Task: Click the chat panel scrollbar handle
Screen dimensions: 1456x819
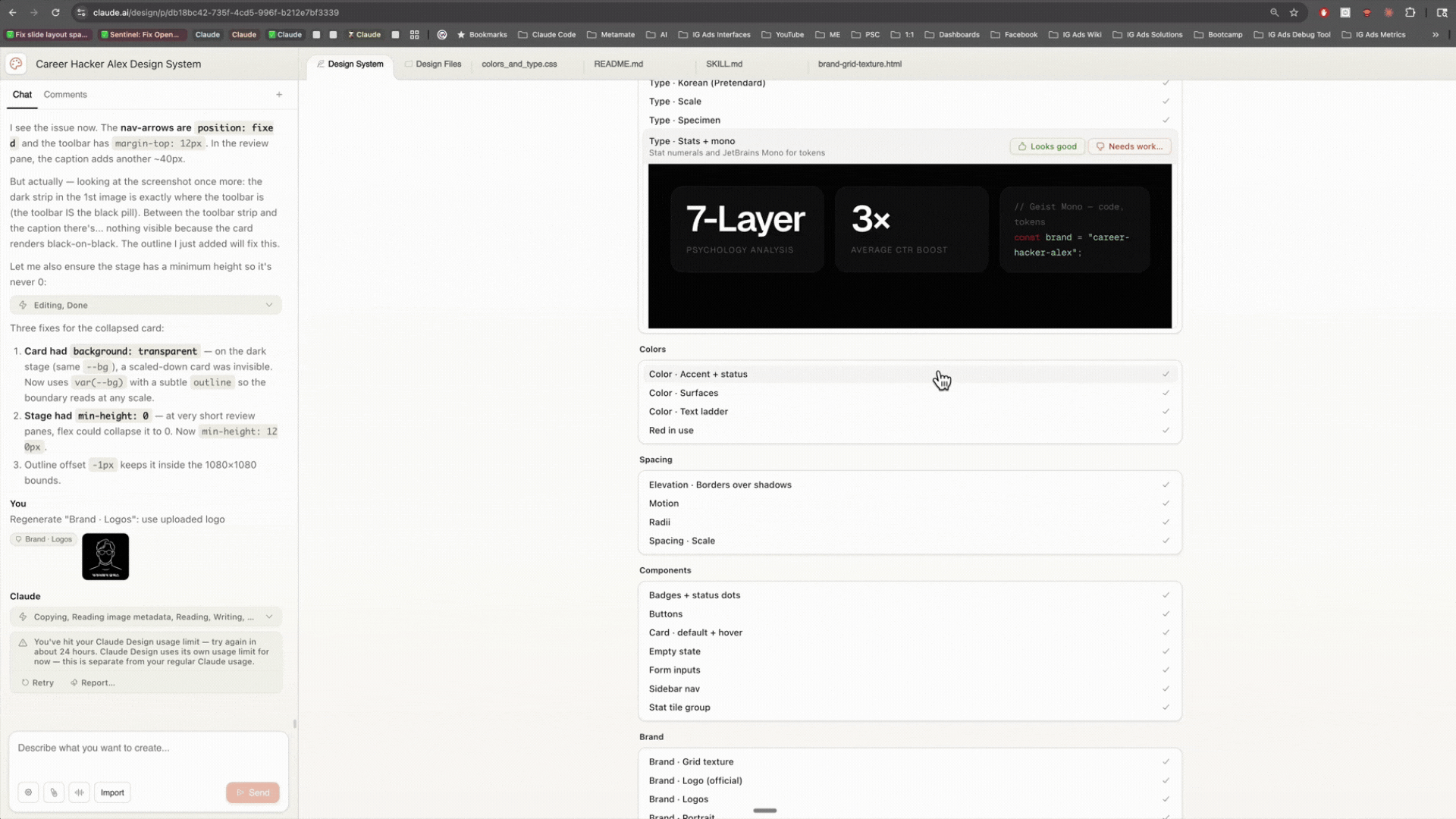Action: [294, 723]
